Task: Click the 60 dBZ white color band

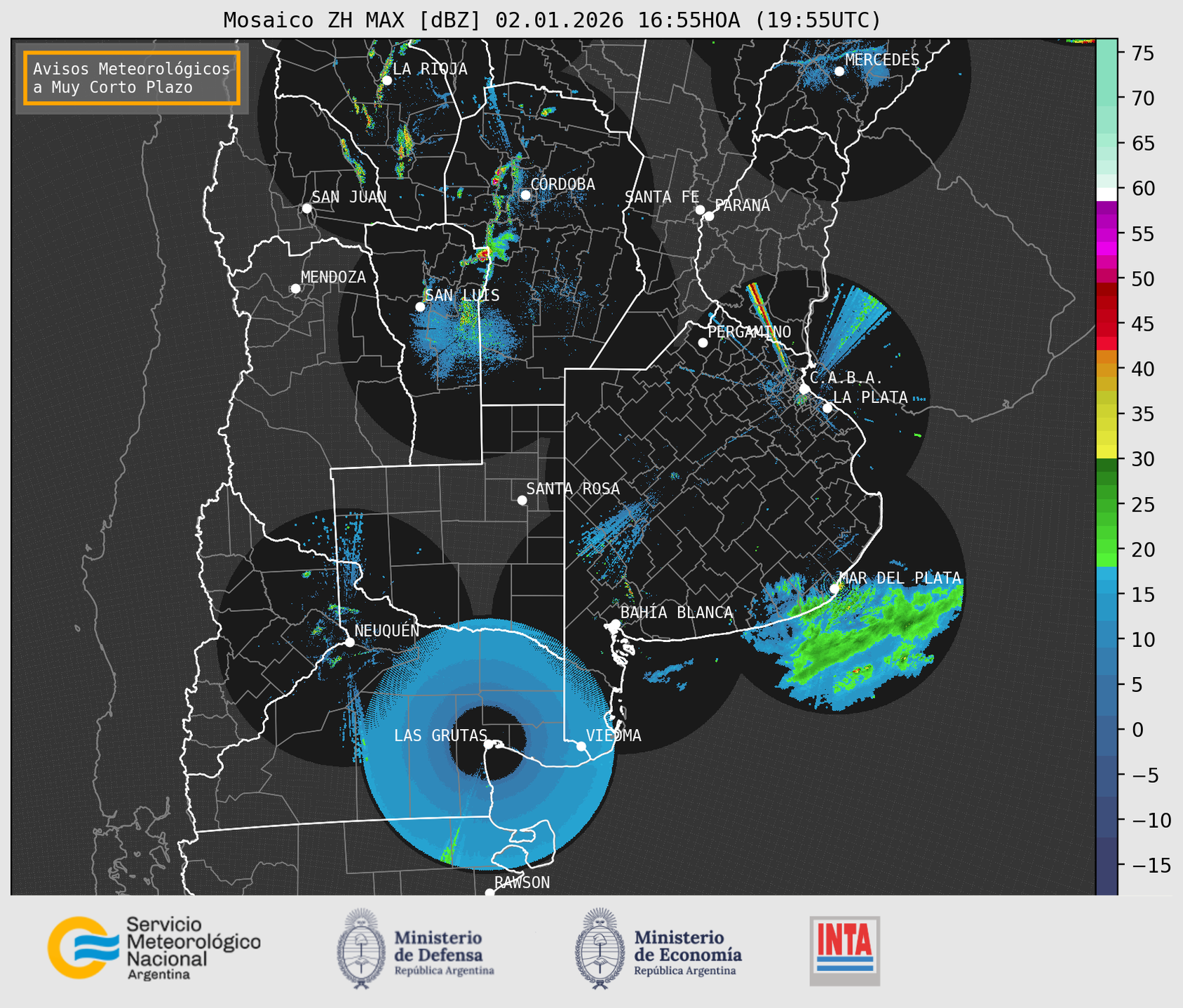Action: 1107,194
